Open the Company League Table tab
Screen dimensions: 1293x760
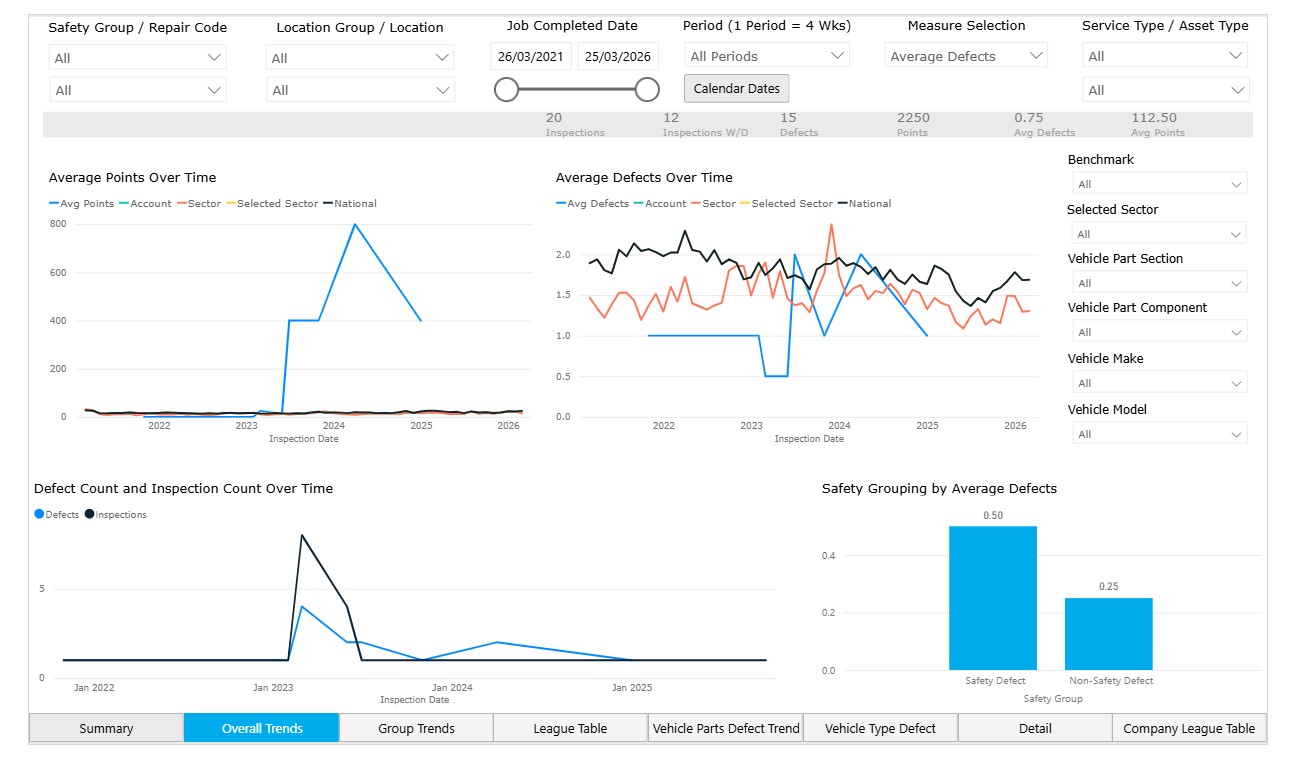1189,728
